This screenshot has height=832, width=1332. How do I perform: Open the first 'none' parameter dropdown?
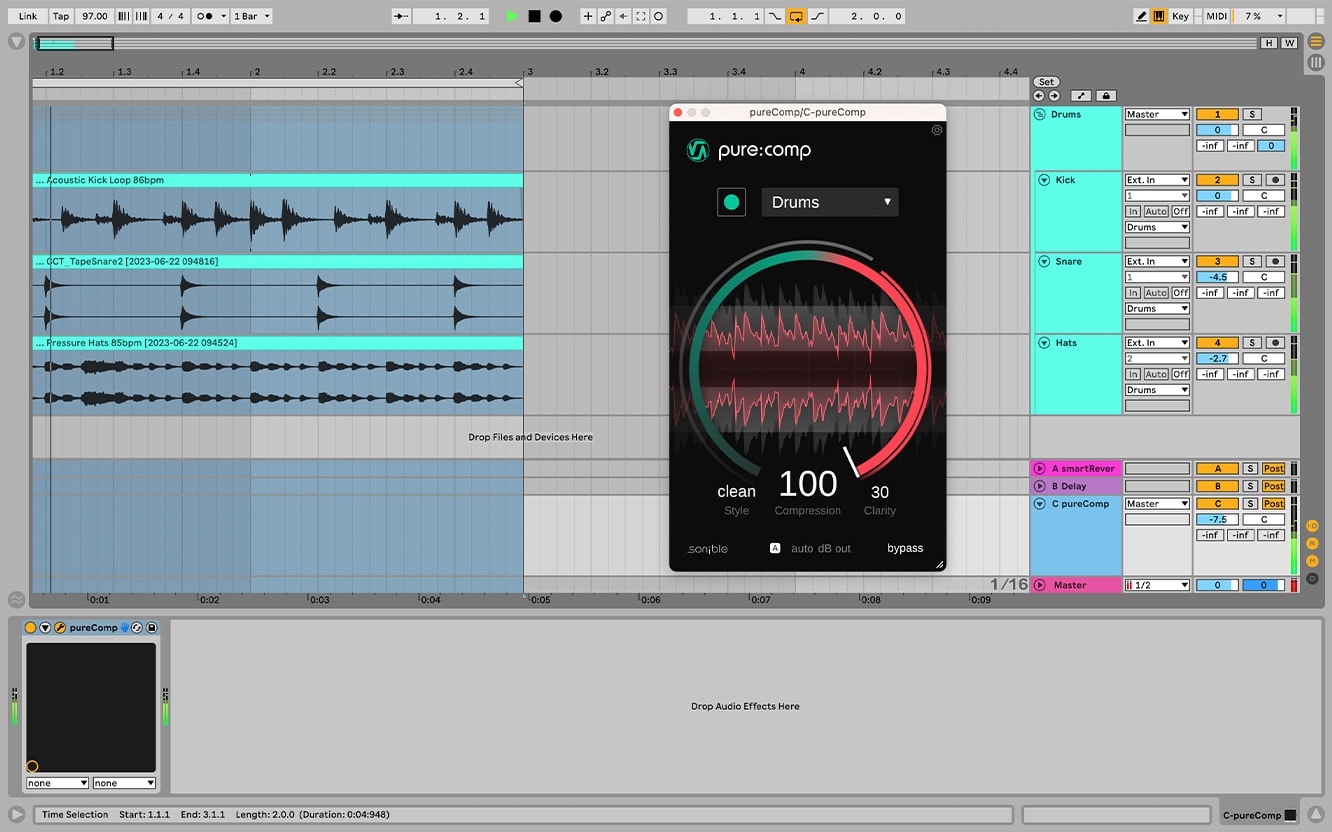click(x=57, y=783)
